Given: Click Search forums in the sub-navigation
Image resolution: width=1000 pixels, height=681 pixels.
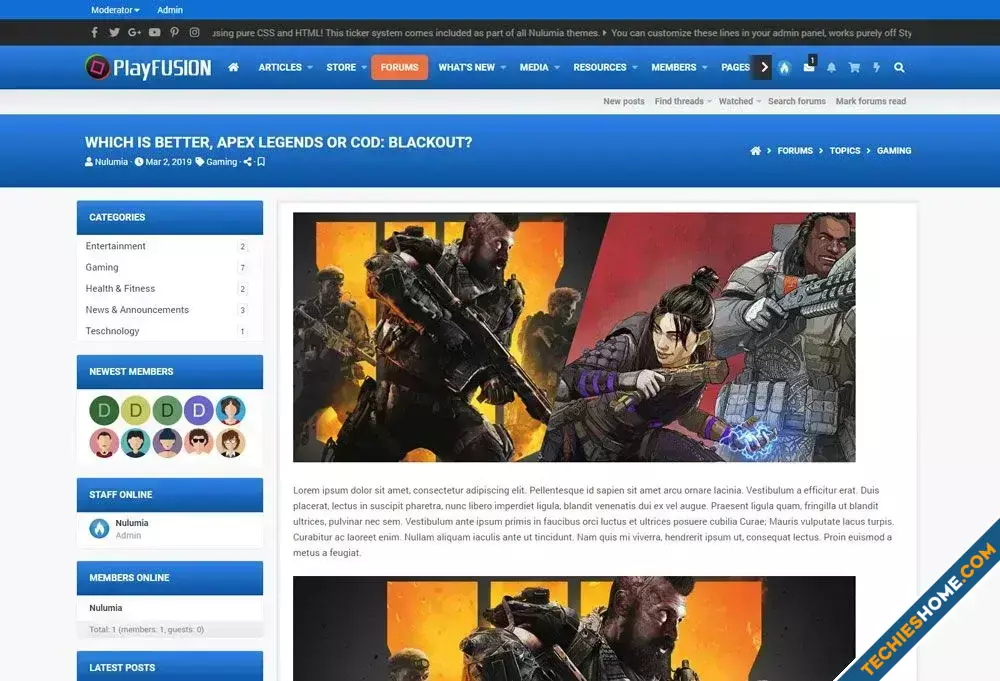Looking at the screenshot, I should (x=797, y=101).
